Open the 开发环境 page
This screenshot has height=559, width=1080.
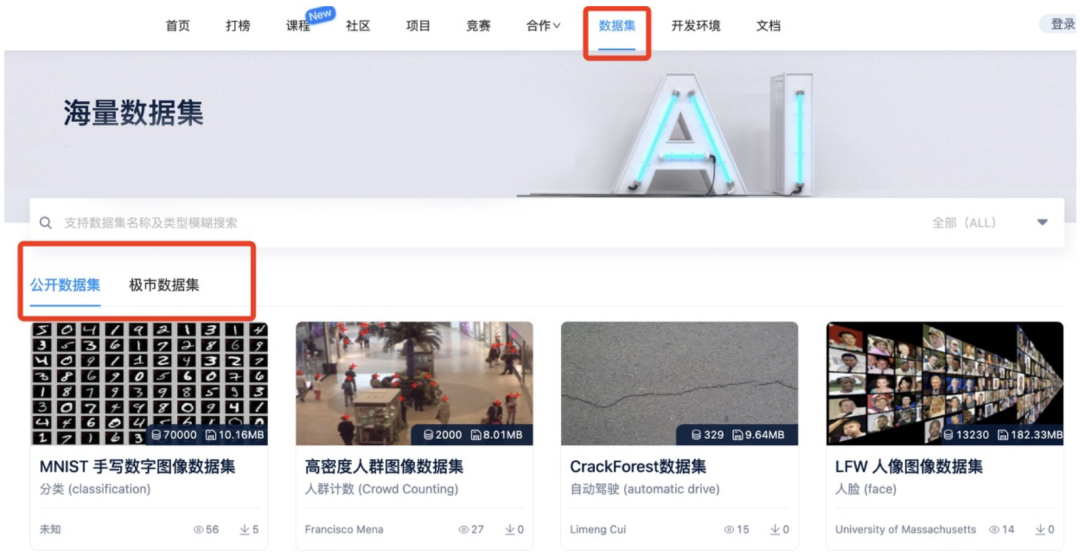(x=696, y=26)
